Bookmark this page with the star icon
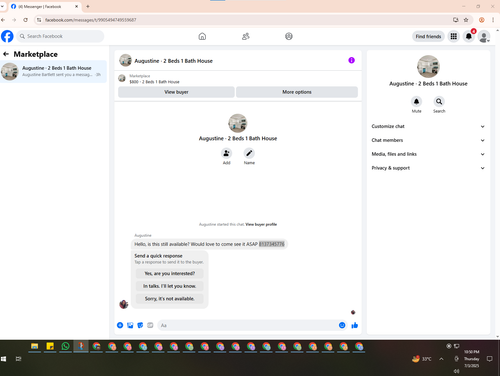Screen dimensions: 500x376 (466, 20)
